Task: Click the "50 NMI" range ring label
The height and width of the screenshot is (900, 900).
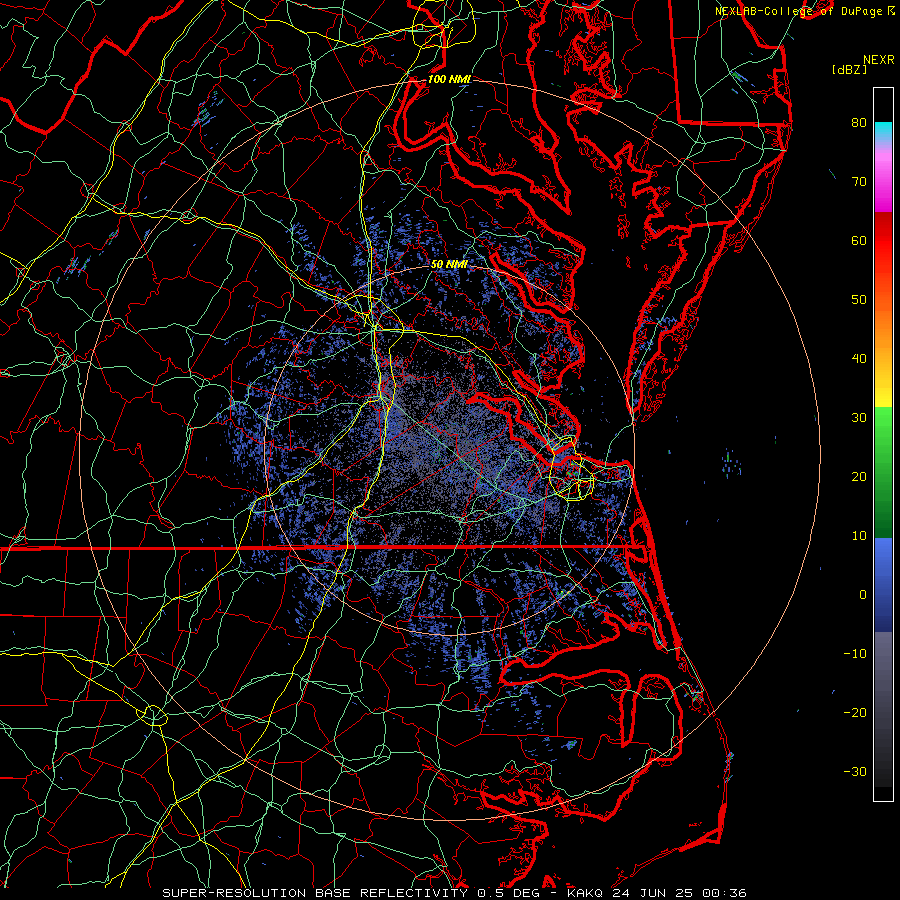Action: [449, 264]
